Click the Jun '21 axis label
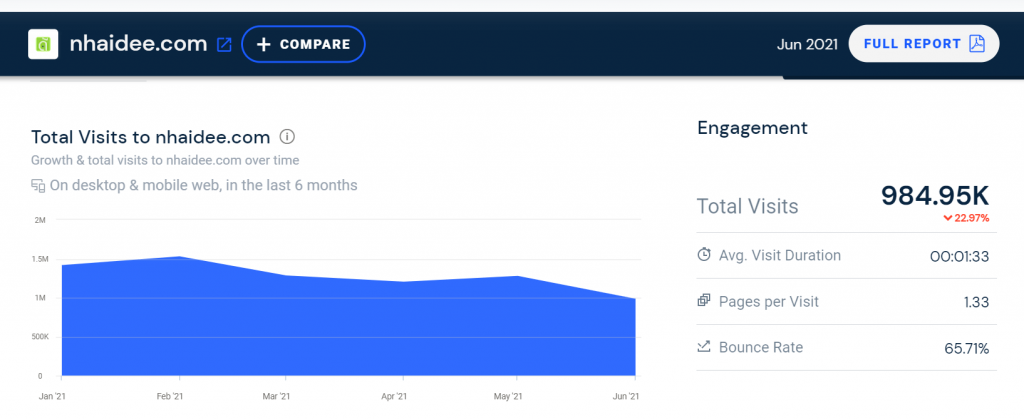 (x=626, y=396)
